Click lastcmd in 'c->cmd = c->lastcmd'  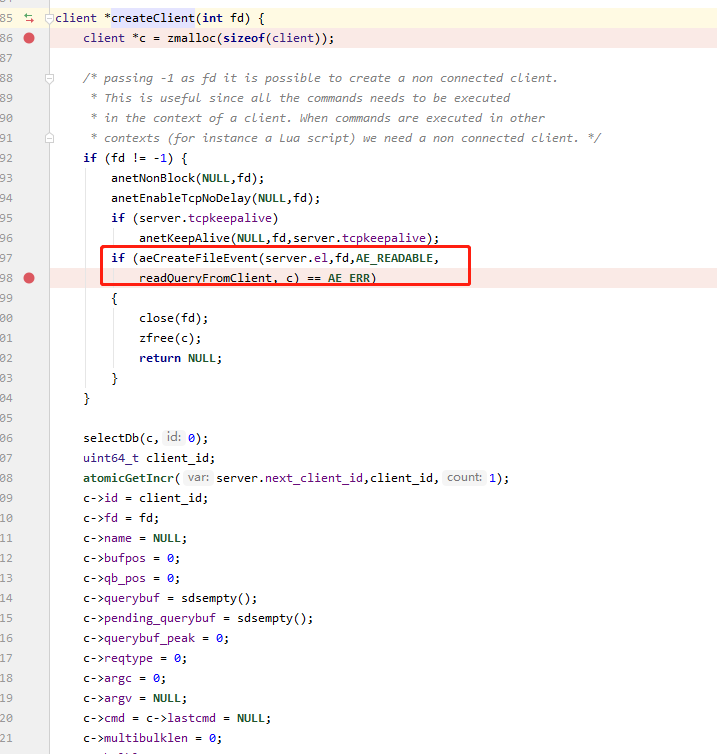coord(191,718)
